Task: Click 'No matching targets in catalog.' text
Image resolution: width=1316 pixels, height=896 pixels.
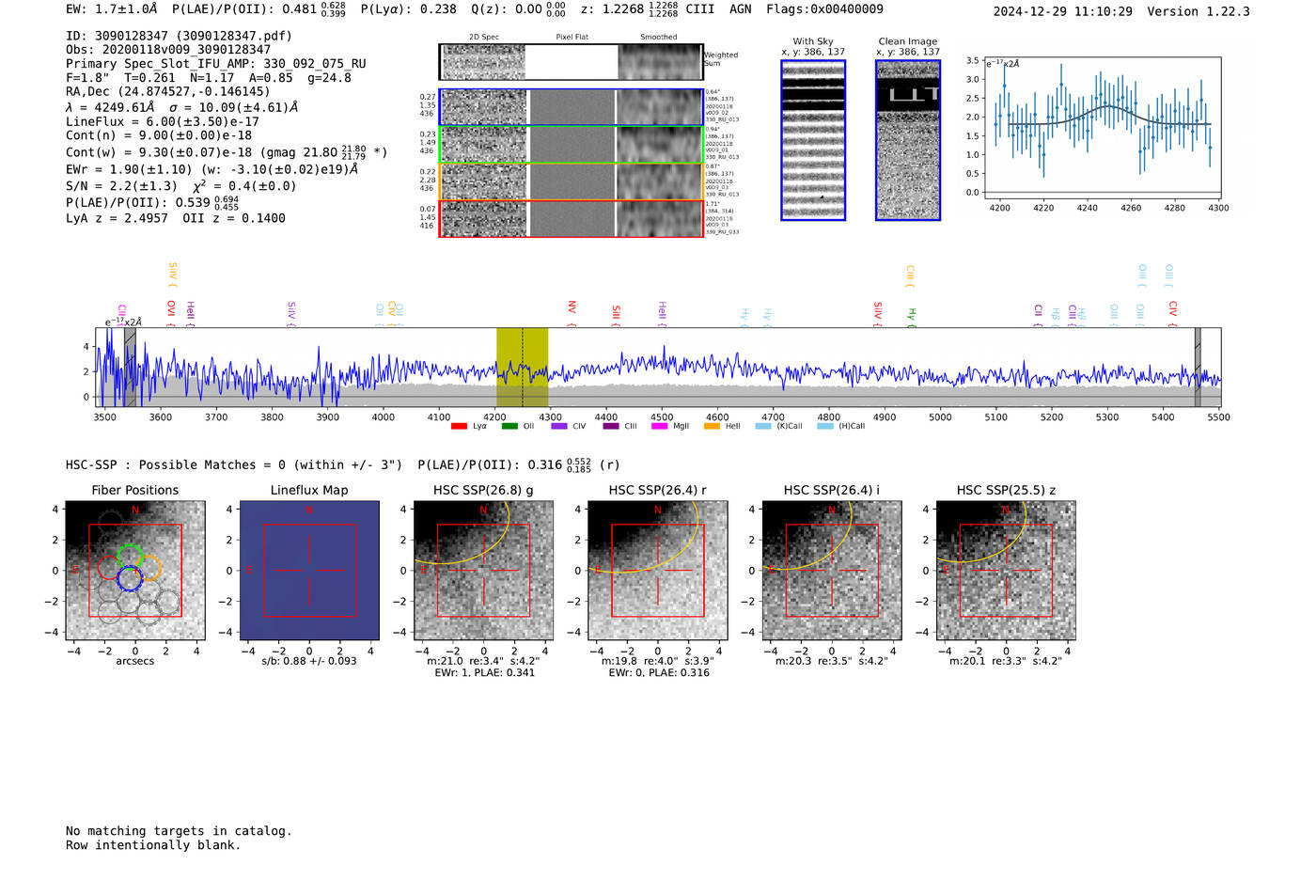Action: tap(179, 831)
